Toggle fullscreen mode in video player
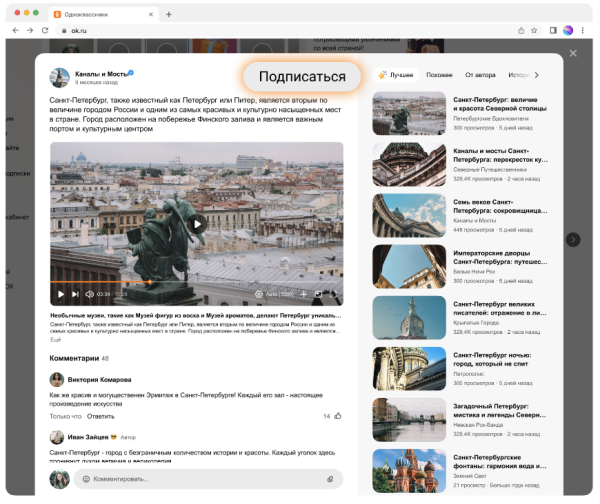 333,294
